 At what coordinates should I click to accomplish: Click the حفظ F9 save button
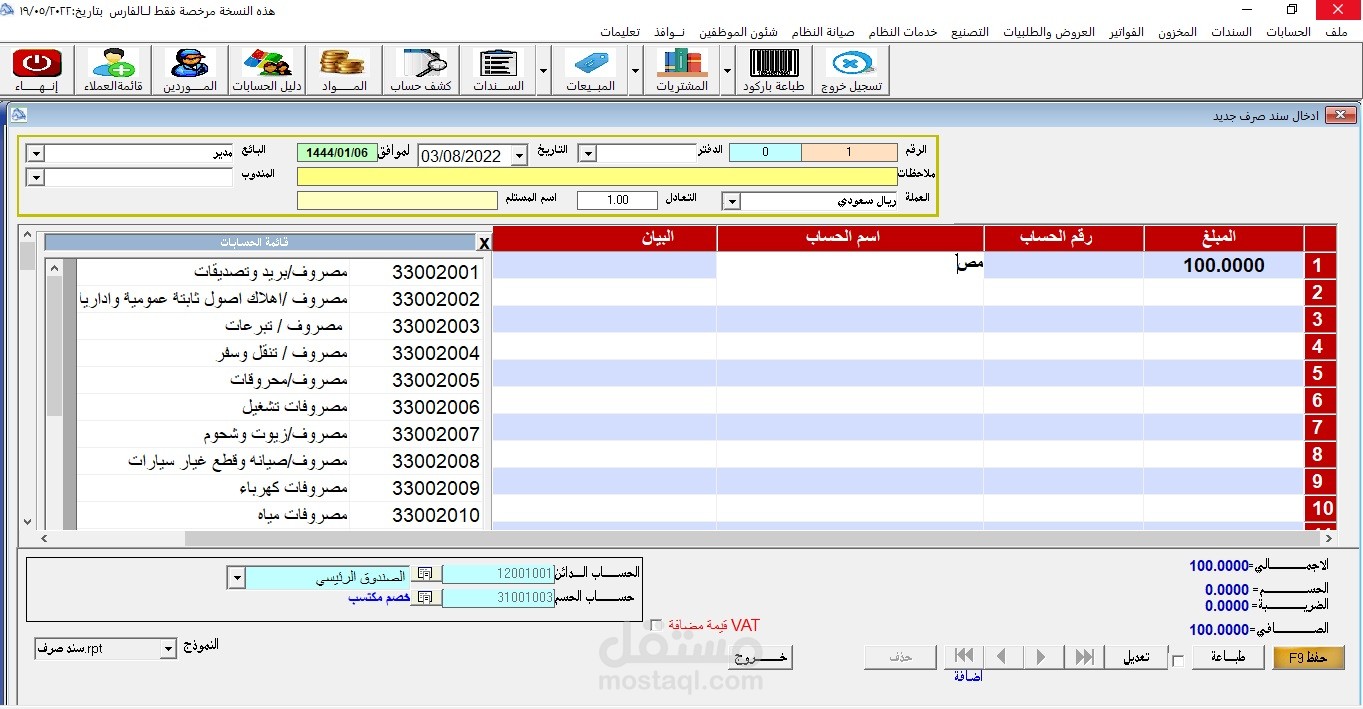coord(1309,657)
